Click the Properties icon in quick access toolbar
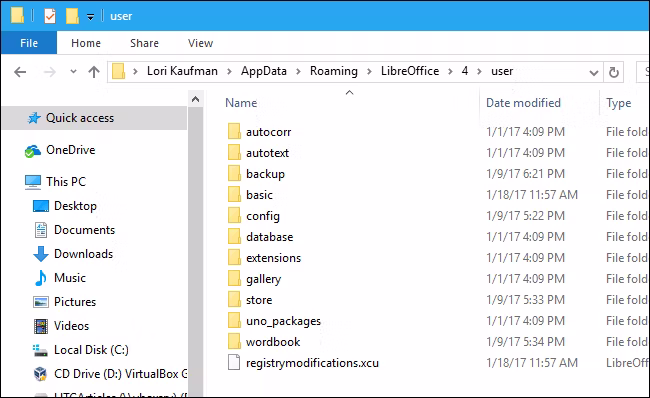650x398 pixels. pos(50,16)
